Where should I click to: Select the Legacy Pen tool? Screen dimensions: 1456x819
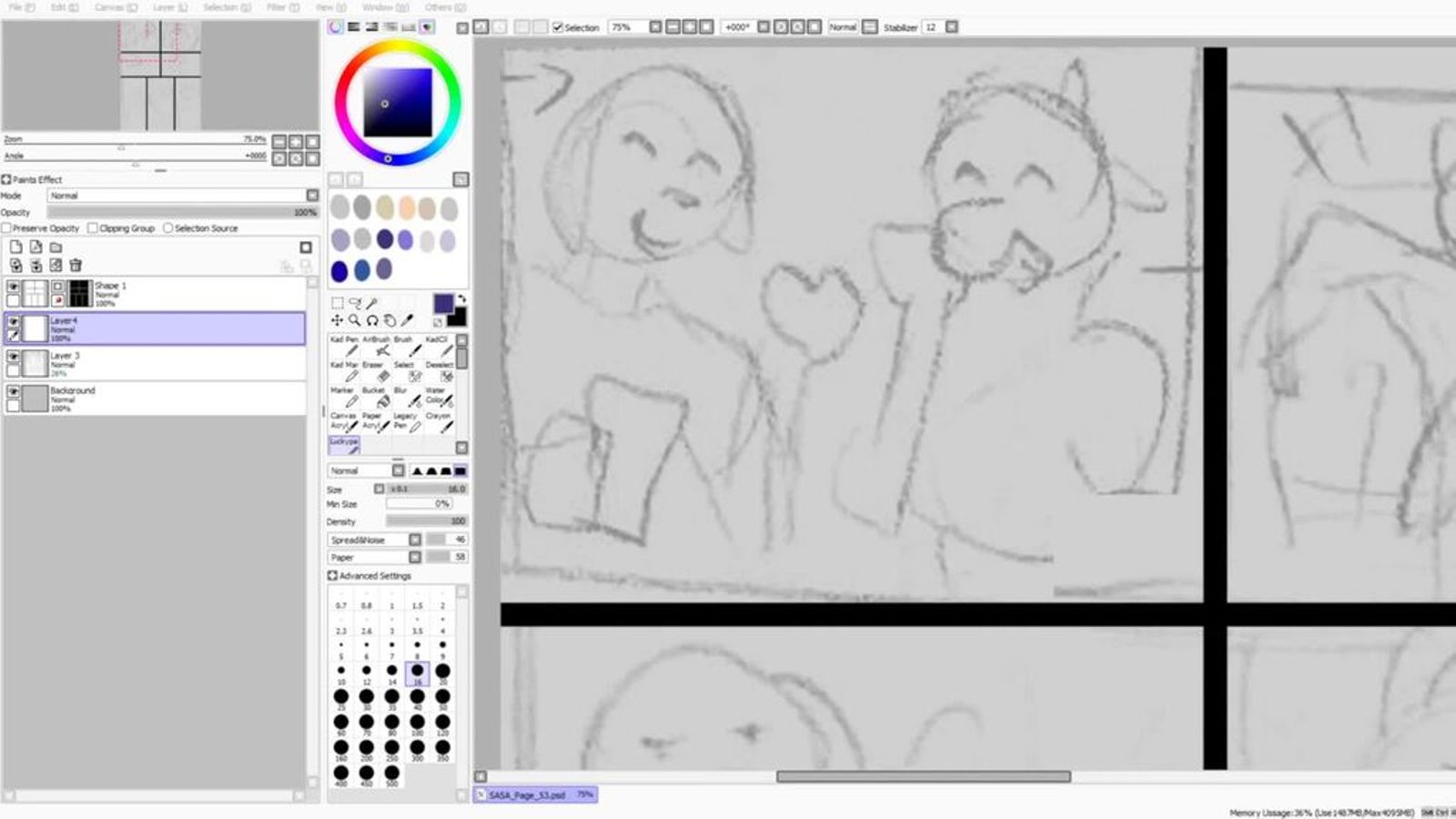click(x=406, y=421)
